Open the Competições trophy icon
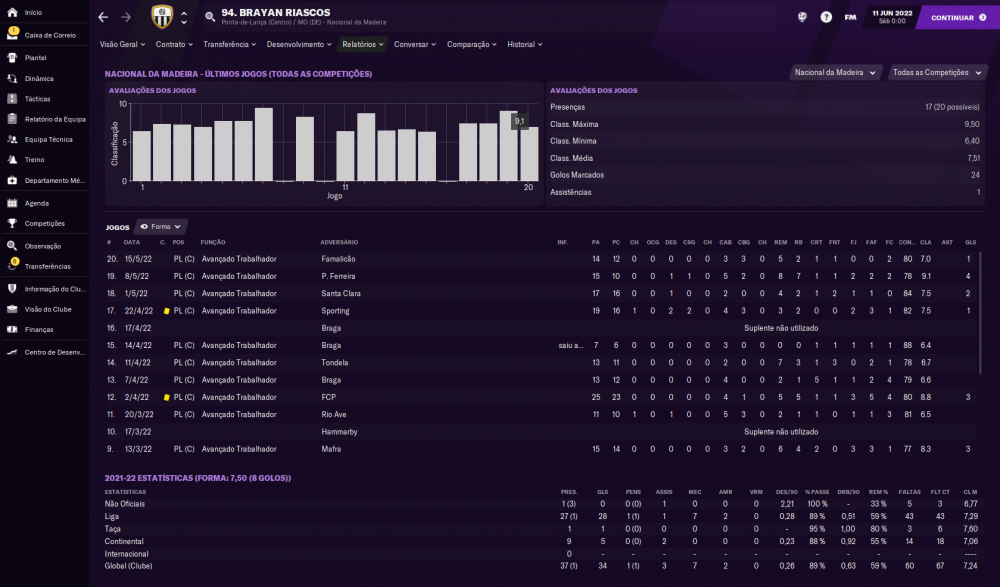1000x587 pixels. click(12, 223)
